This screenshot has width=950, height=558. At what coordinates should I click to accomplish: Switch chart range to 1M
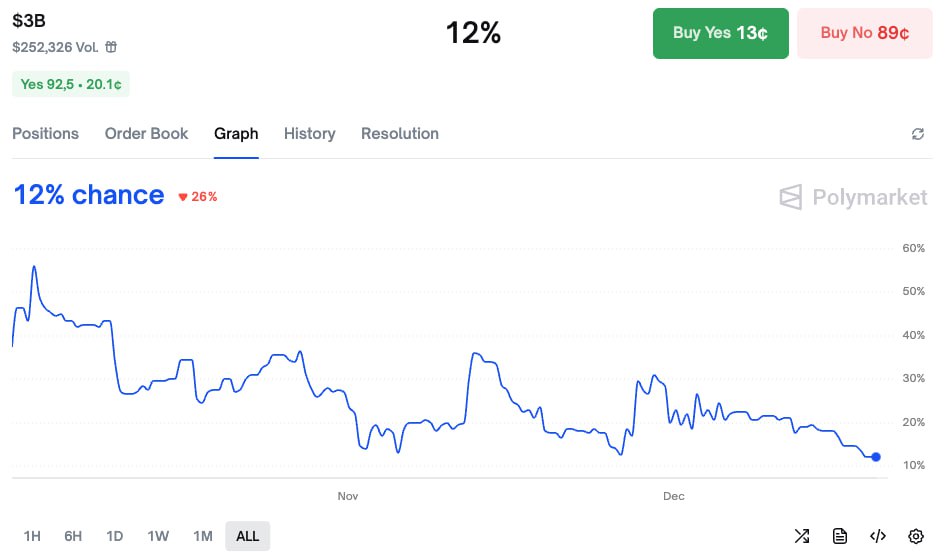click(203, 536)
